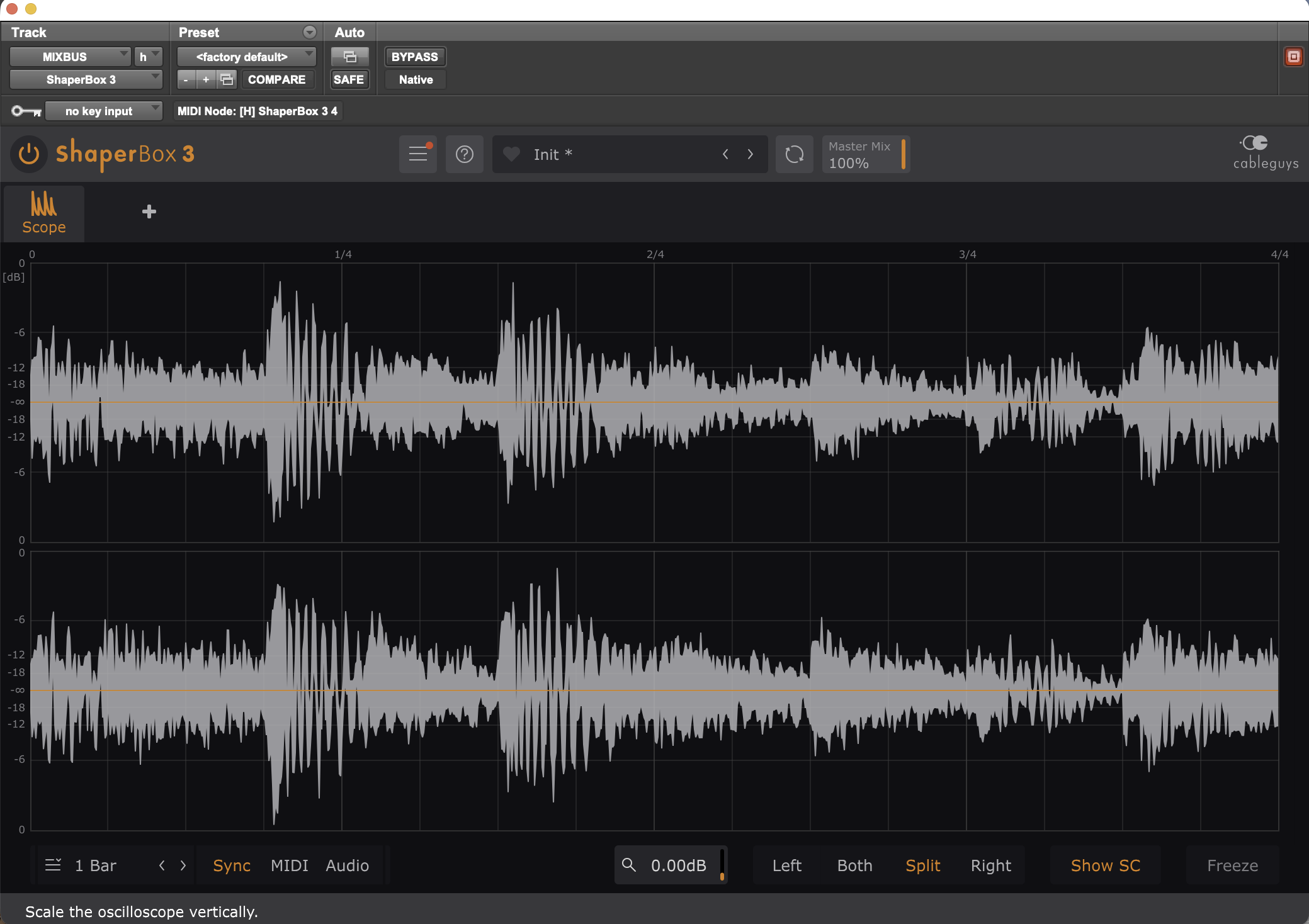1309x924 pixels.
Task: Click the circular-arrows icon beside the preset name
Action: coord(795,154)
